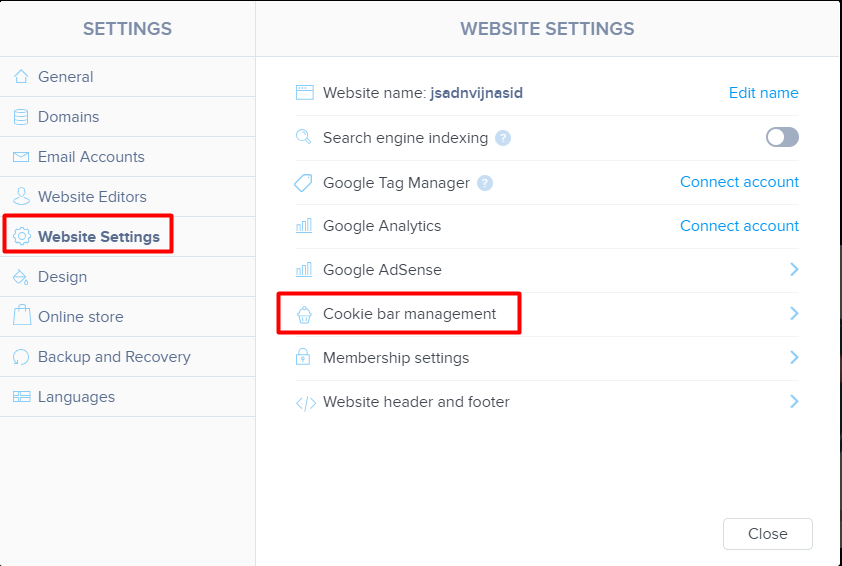842x566 pixels.
Task: Click the Google Analytics bar chart icon
Action: [x=304, y=226]
